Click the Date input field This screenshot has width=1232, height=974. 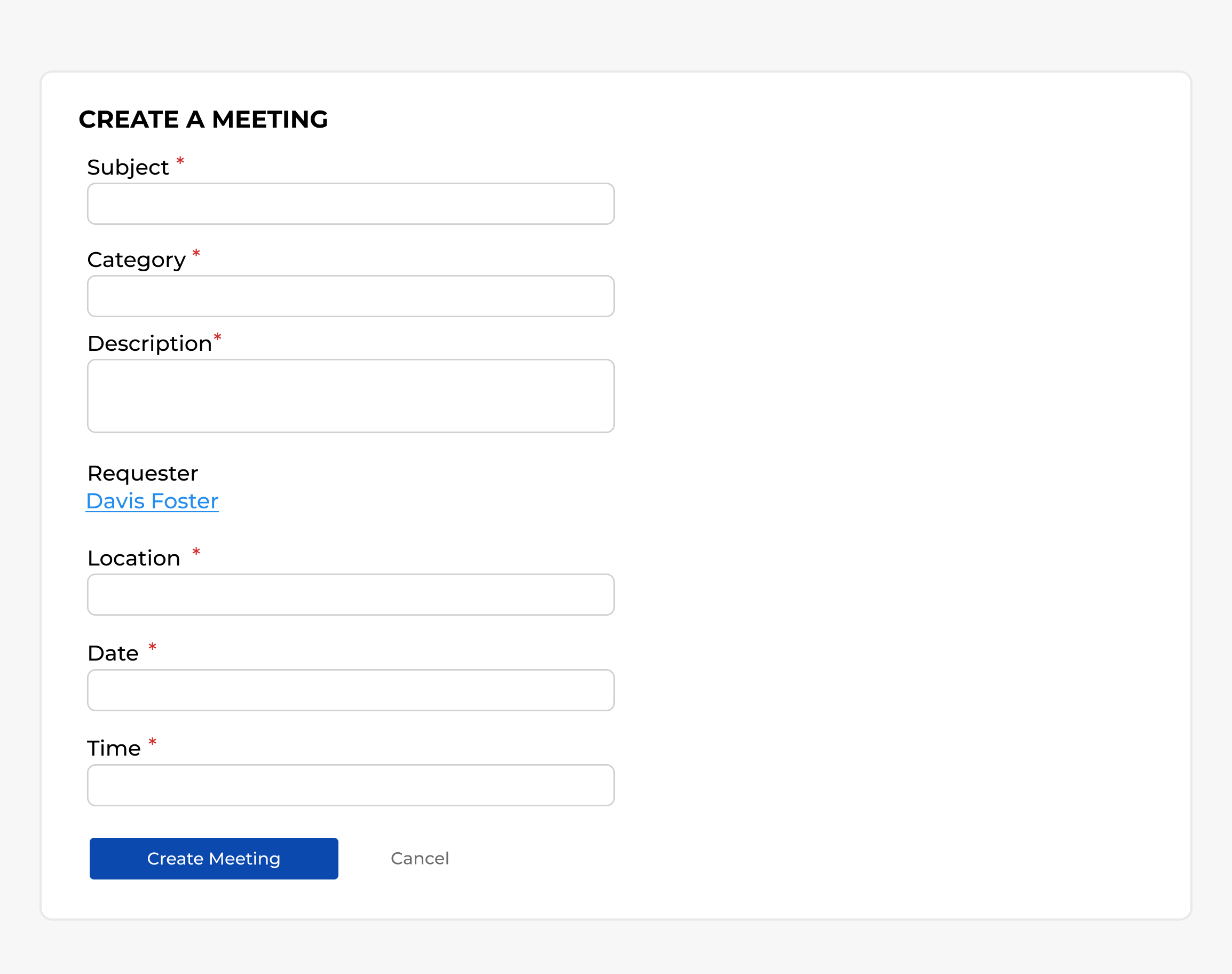[351, 690]
